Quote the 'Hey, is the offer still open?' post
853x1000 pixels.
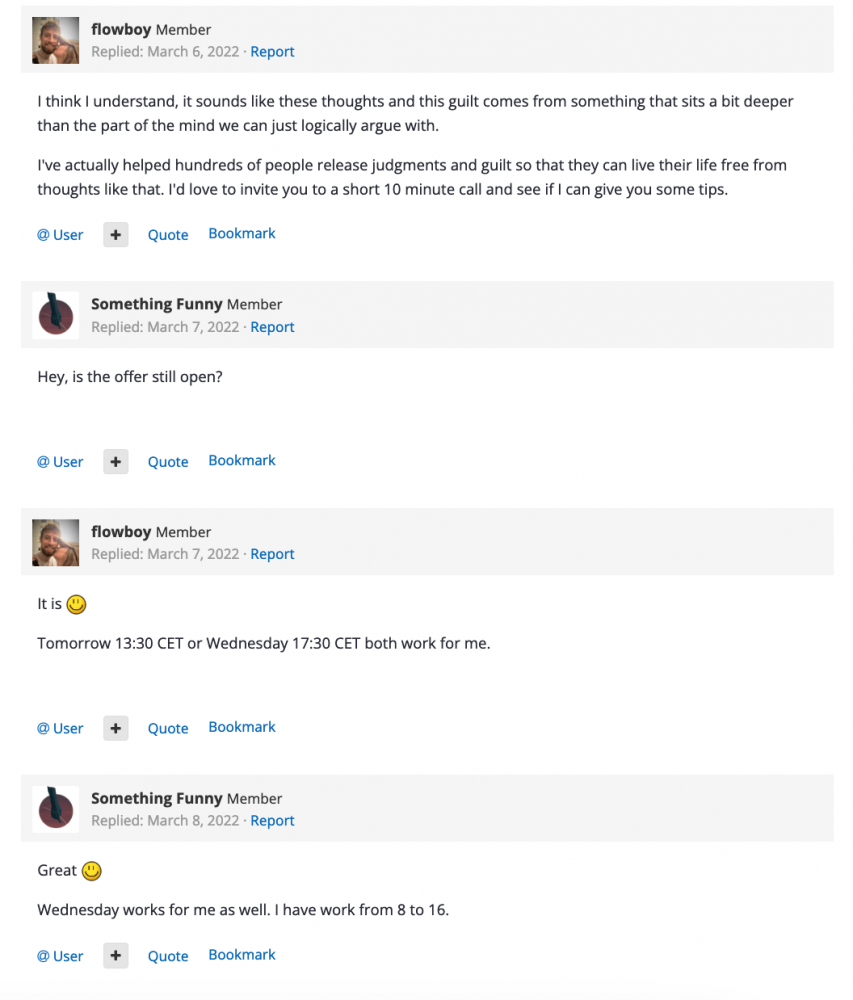coord(168,462)
